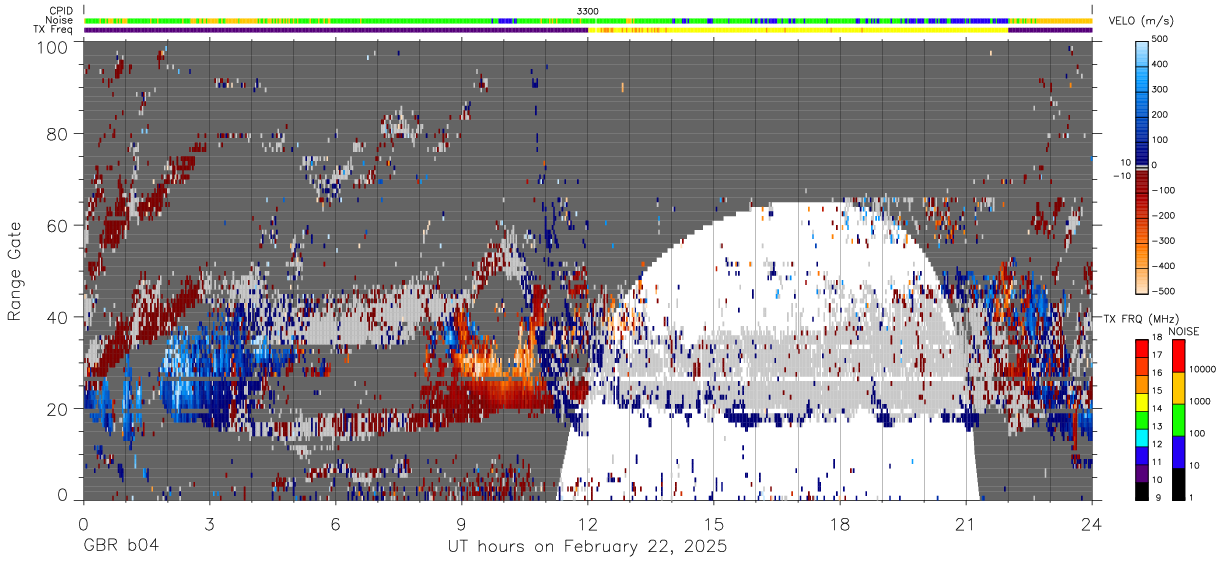Select the -300 tick on velocity colorbar
The height and width of the screenshot is (567, 1228).
1163,241
